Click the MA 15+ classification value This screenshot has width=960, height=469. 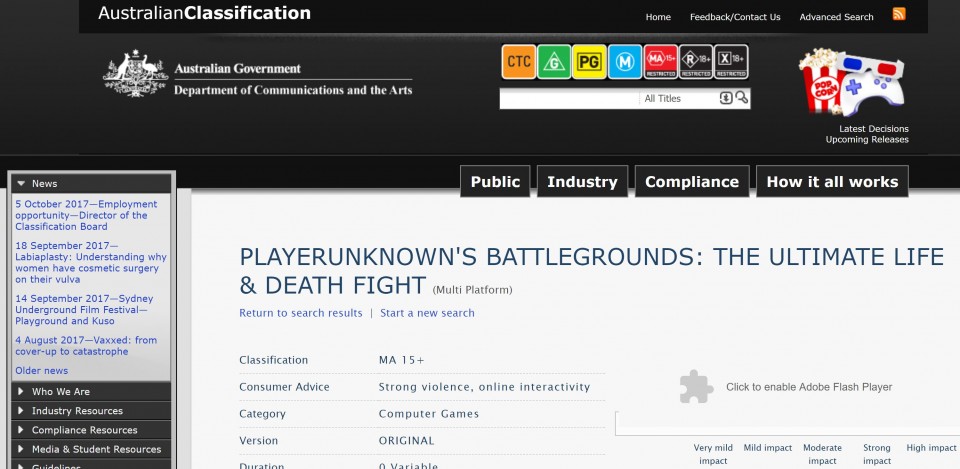tap(402, 360)
